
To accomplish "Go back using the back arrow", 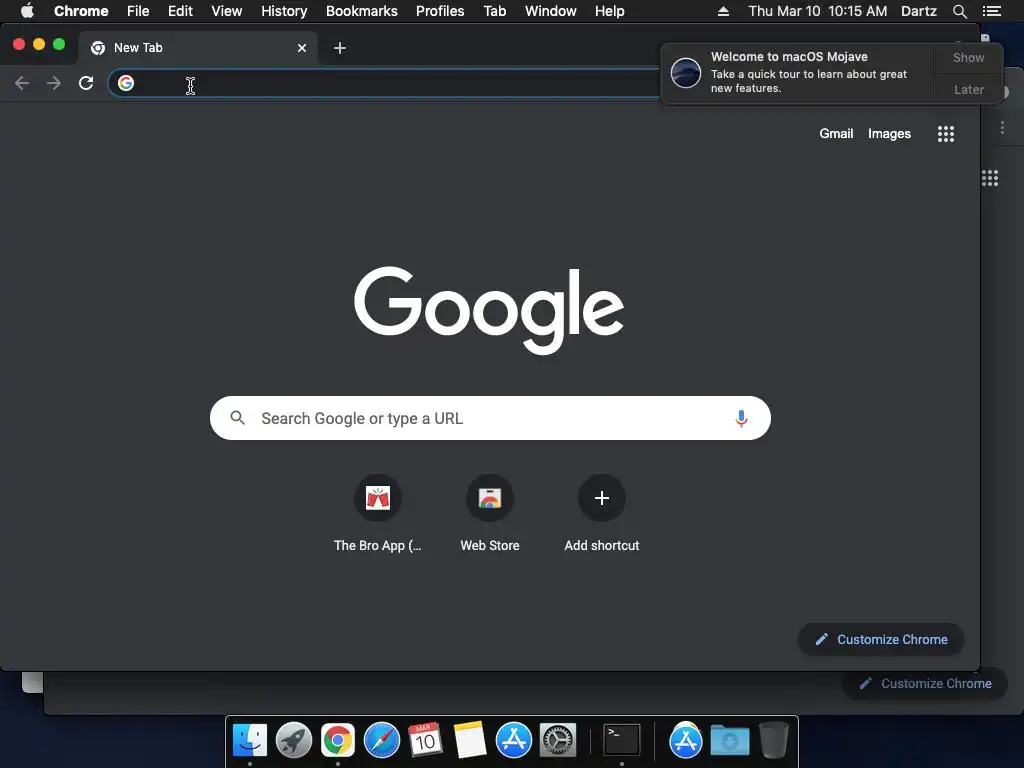I will (22, 83).
